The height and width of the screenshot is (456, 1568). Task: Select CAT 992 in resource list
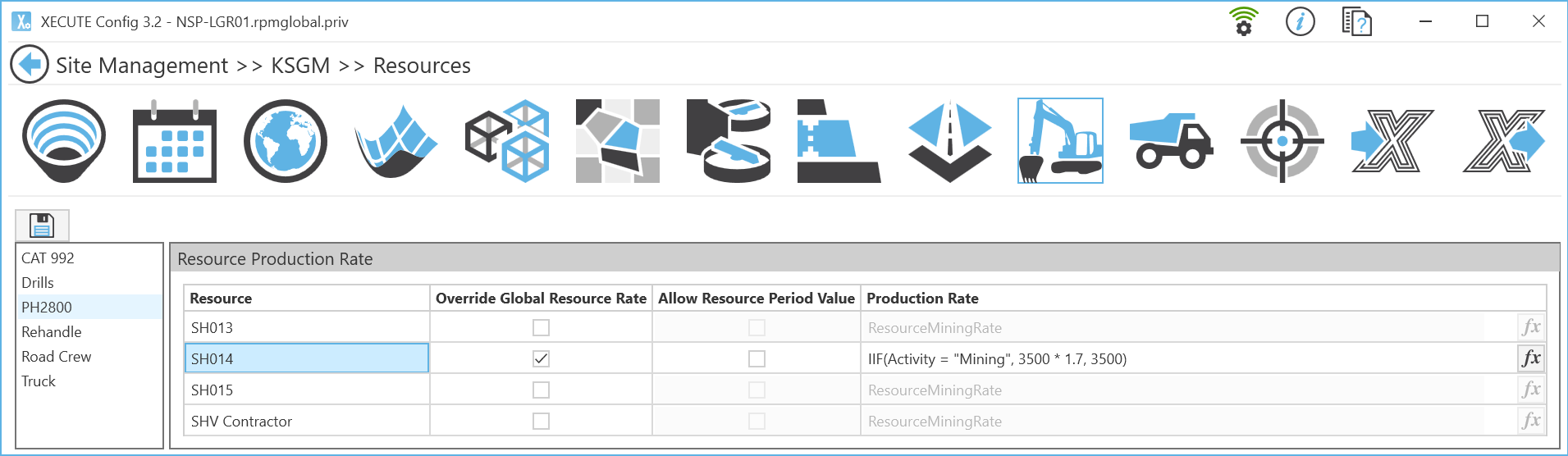(x=89, y=258)
